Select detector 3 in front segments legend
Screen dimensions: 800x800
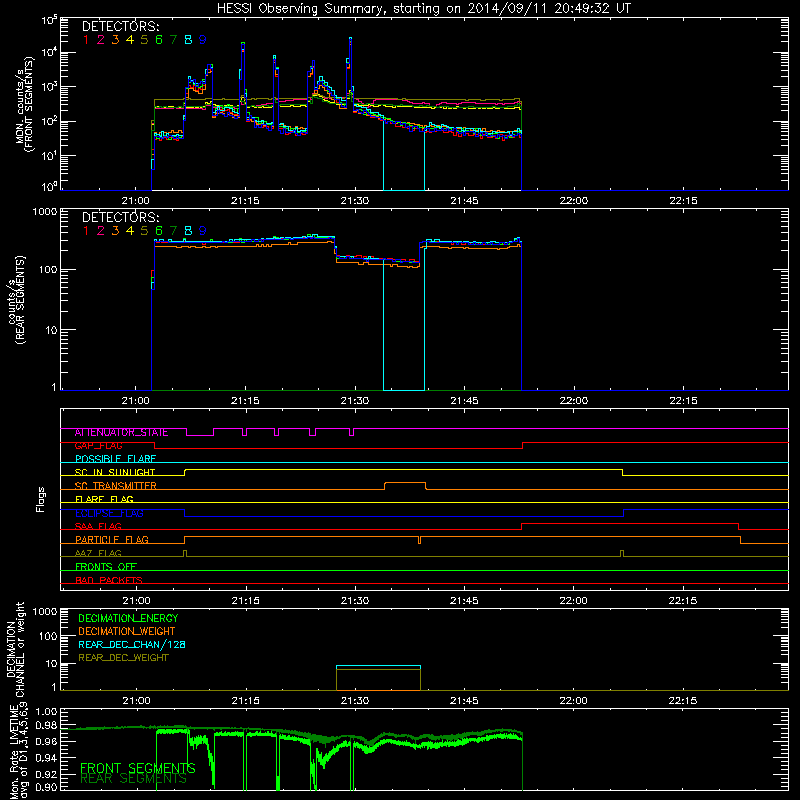(115, 40)
